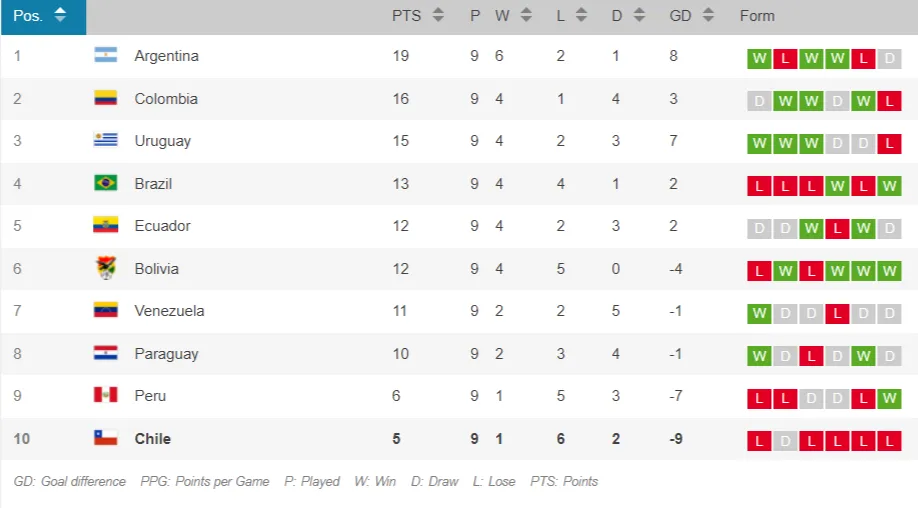Screen dimensions: 918x508
Task: Open the Peru team link
Action: (x=150, y=396)
